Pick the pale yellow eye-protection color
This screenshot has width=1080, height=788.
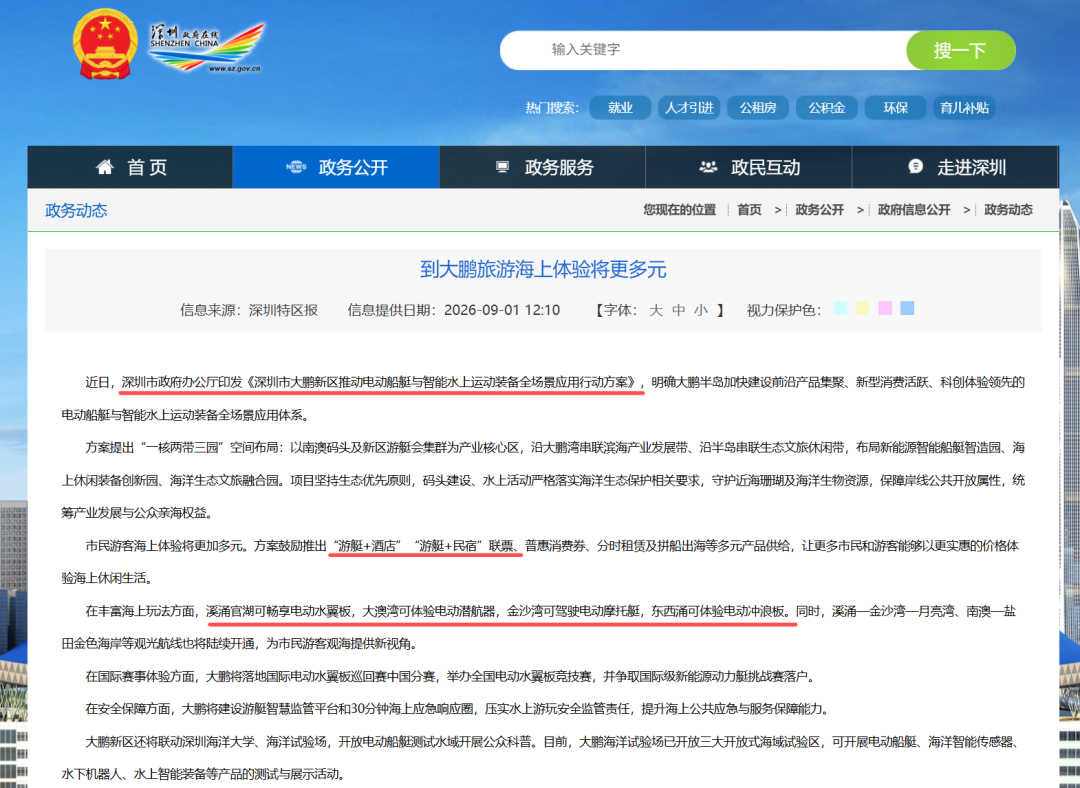click(x=862, y=308)
